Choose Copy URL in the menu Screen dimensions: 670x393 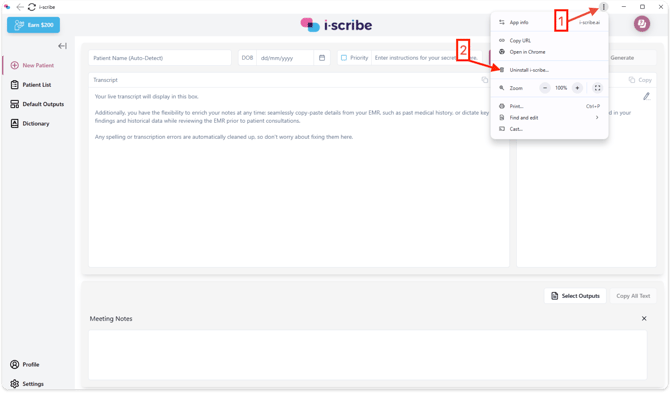point(549,41)
